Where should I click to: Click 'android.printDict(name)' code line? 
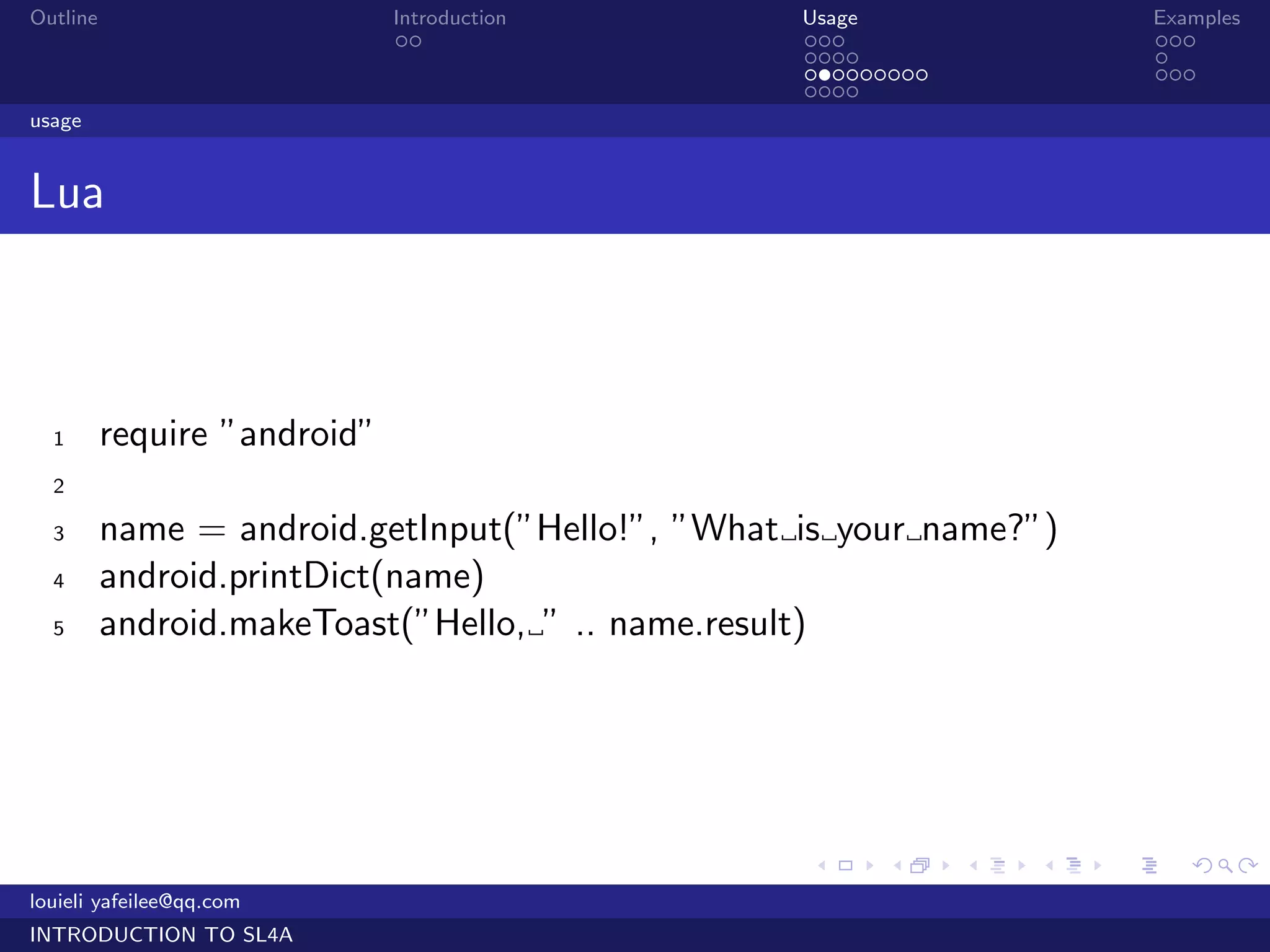291,576
